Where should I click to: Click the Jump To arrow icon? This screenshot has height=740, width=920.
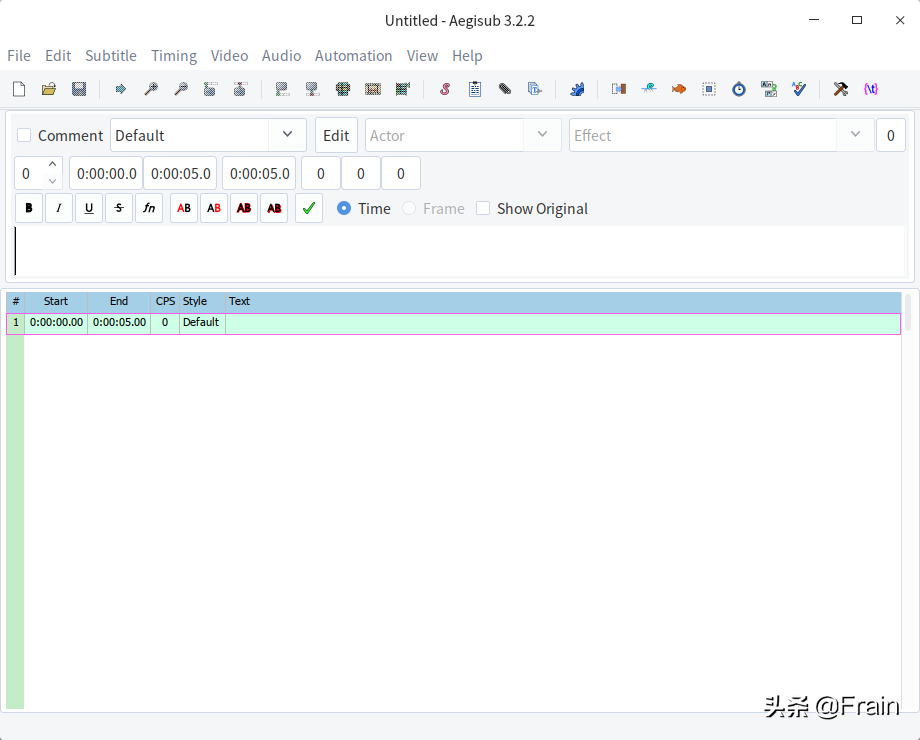[x=120, y=89]
